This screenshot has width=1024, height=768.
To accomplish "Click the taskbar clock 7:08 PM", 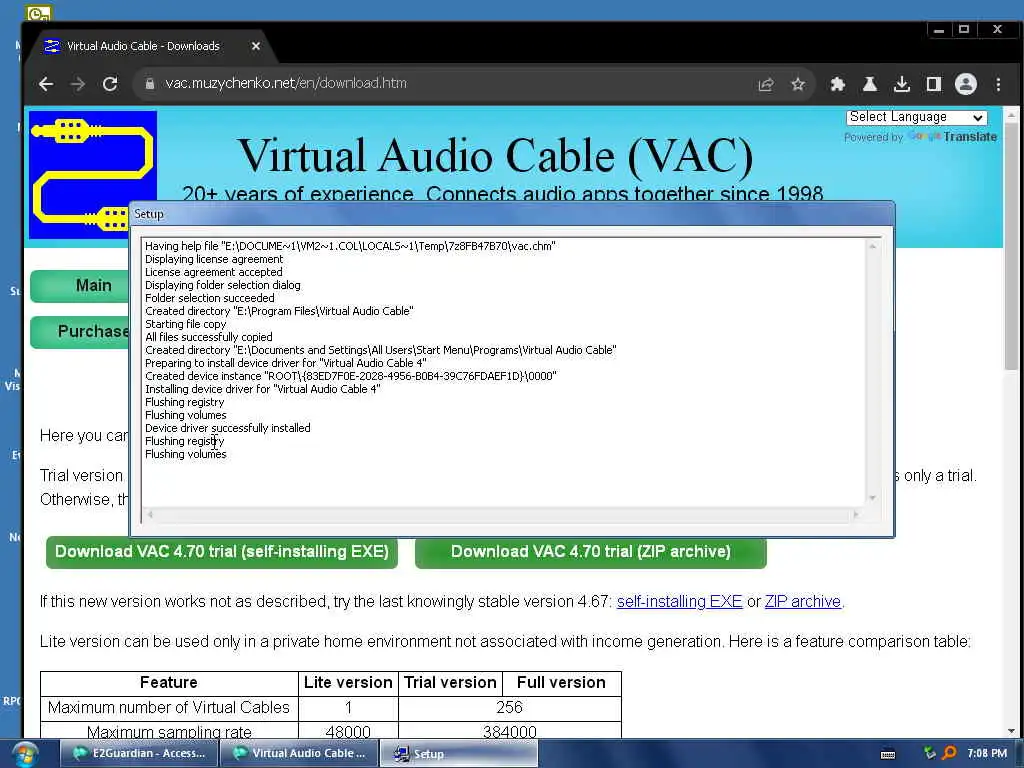I will 987,754.
